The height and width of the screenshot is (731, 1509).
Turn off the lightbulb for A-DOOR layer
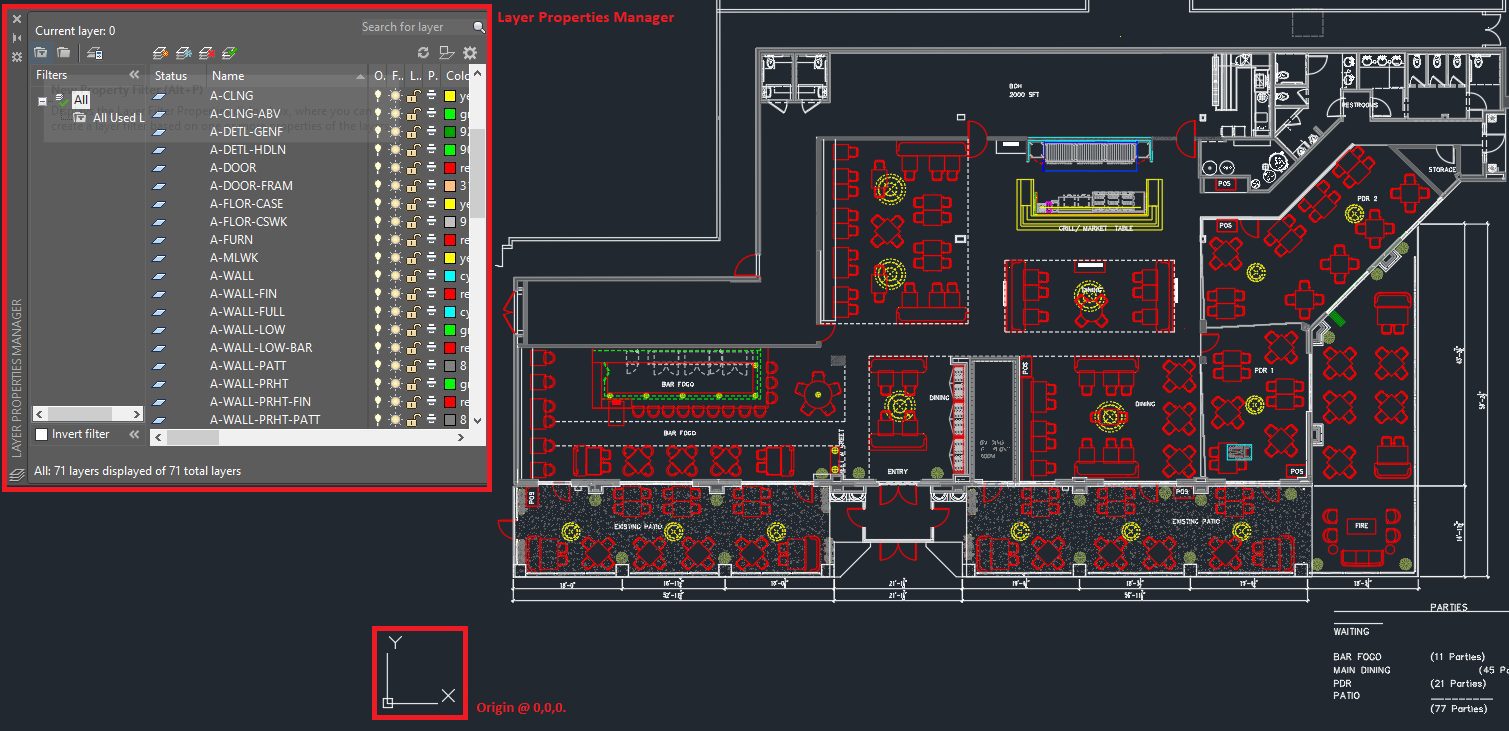click(378, 167)
